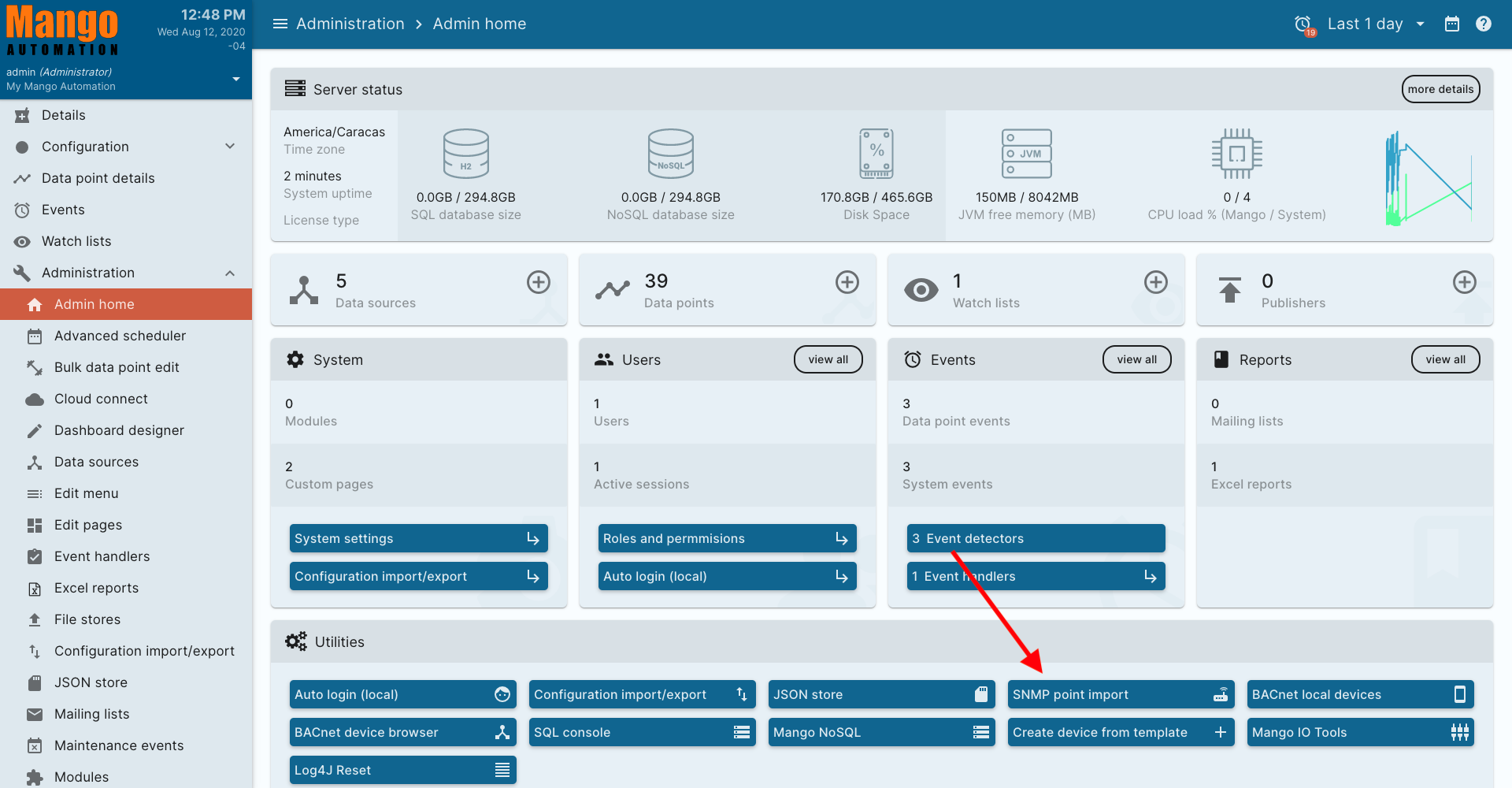Viewport: 1512px width, 788px height.
Task: Open Edit pages in sidebar
Action: tap(126, 525)
